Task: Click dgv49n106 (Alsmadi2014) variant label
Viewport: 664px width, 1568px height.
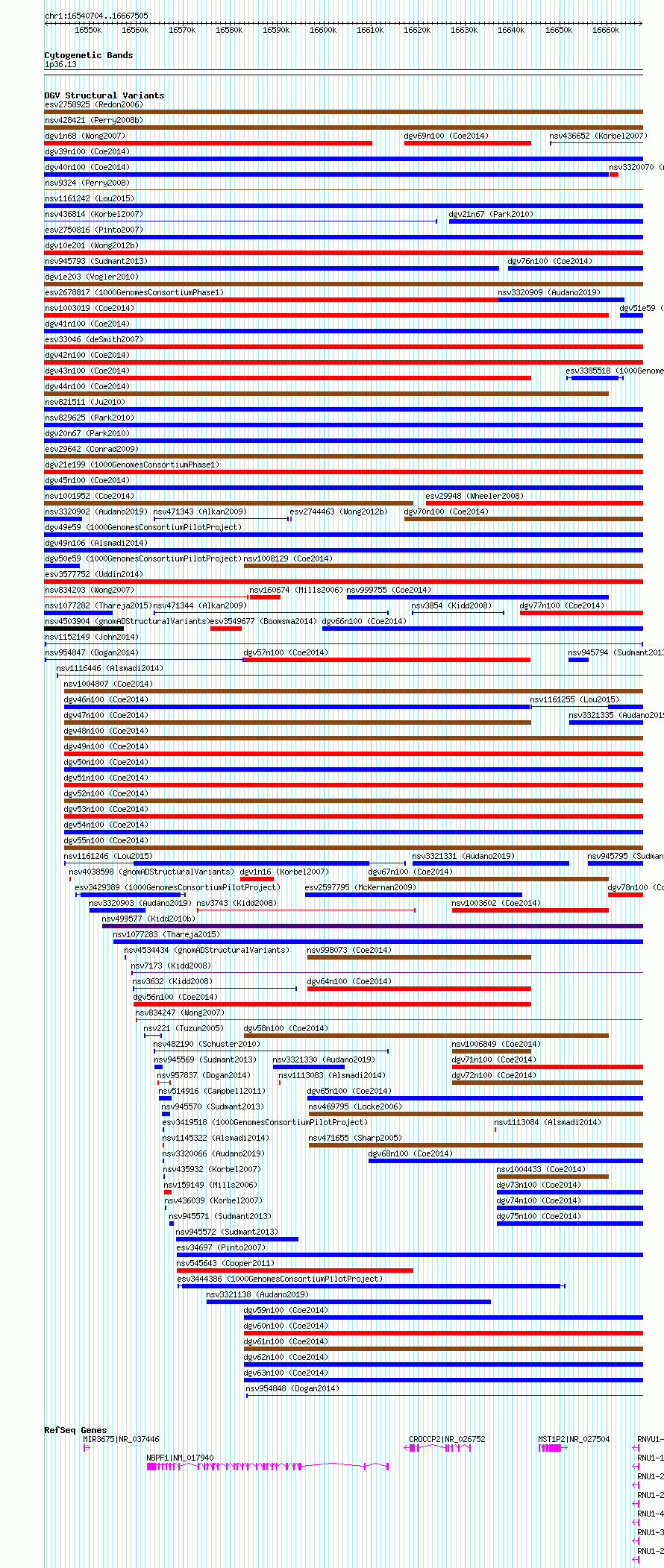Action: pos(95,543)
